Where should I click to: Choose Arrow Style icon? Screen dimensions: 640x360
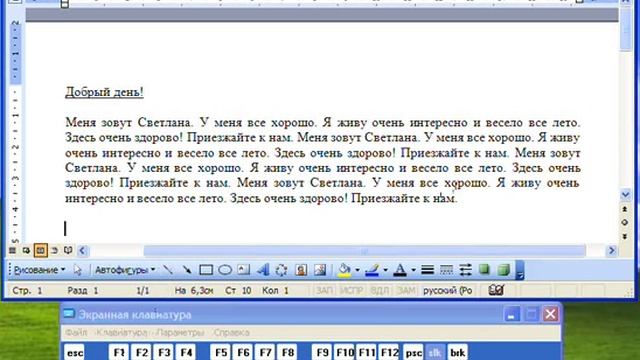click(x=465, y=270)
